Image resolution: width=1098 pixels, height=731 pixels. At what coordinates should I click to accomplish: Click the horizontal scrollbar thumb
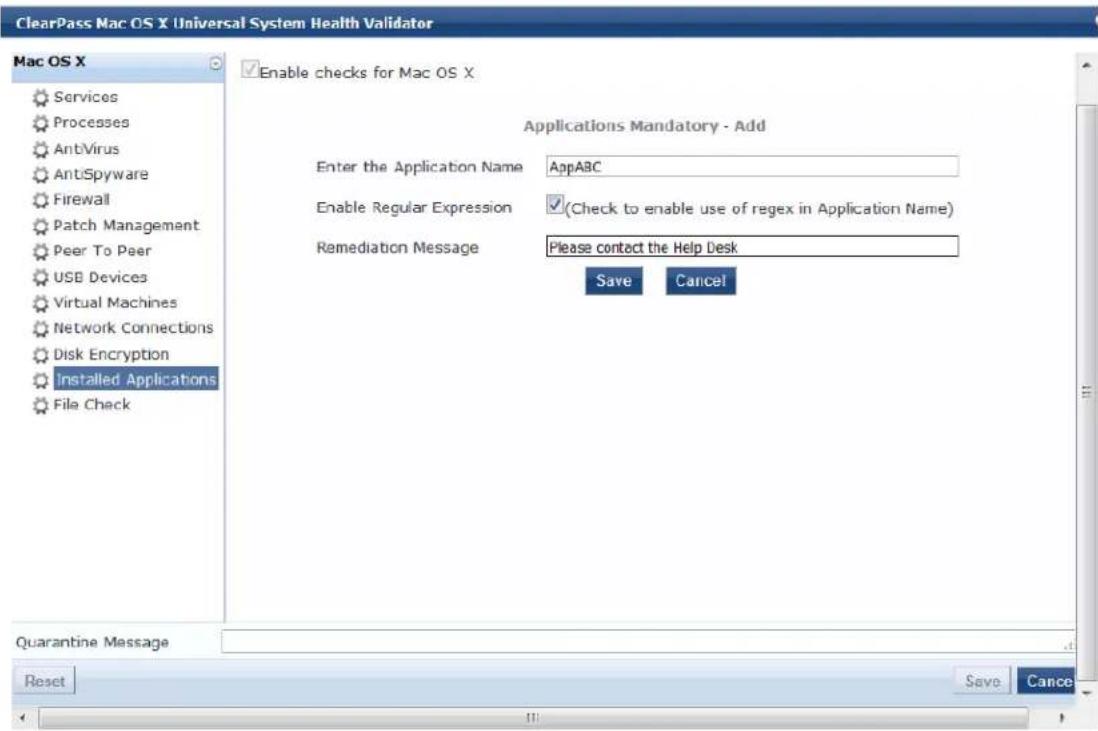pyautogui.click(x=533, y=718)
